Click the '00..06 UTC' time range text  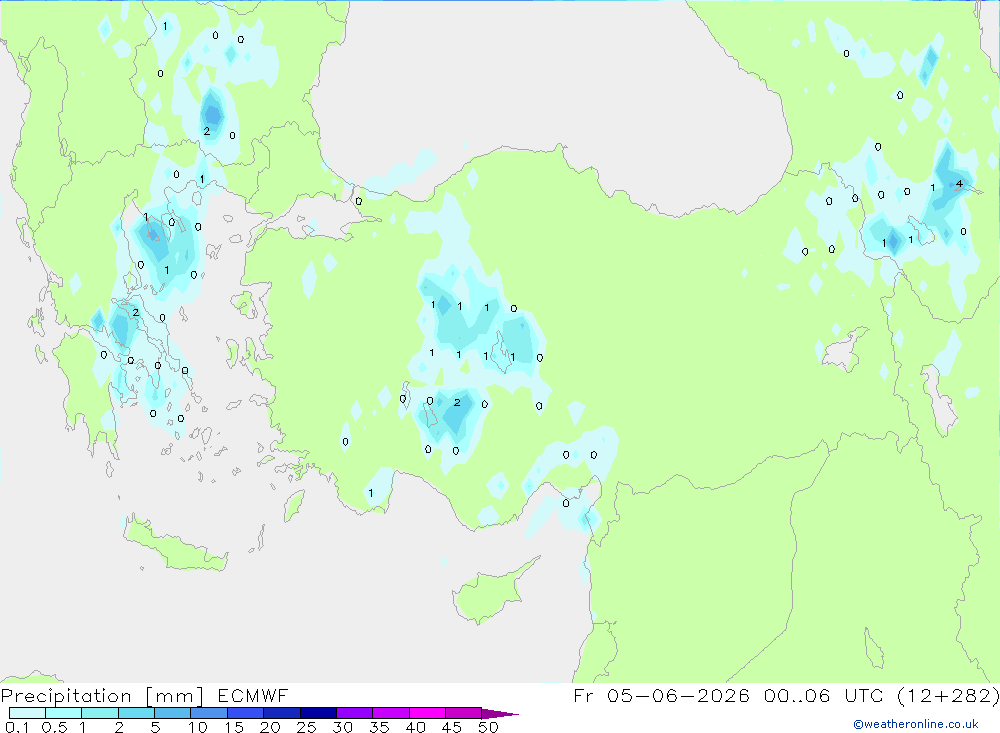[823, 695]
